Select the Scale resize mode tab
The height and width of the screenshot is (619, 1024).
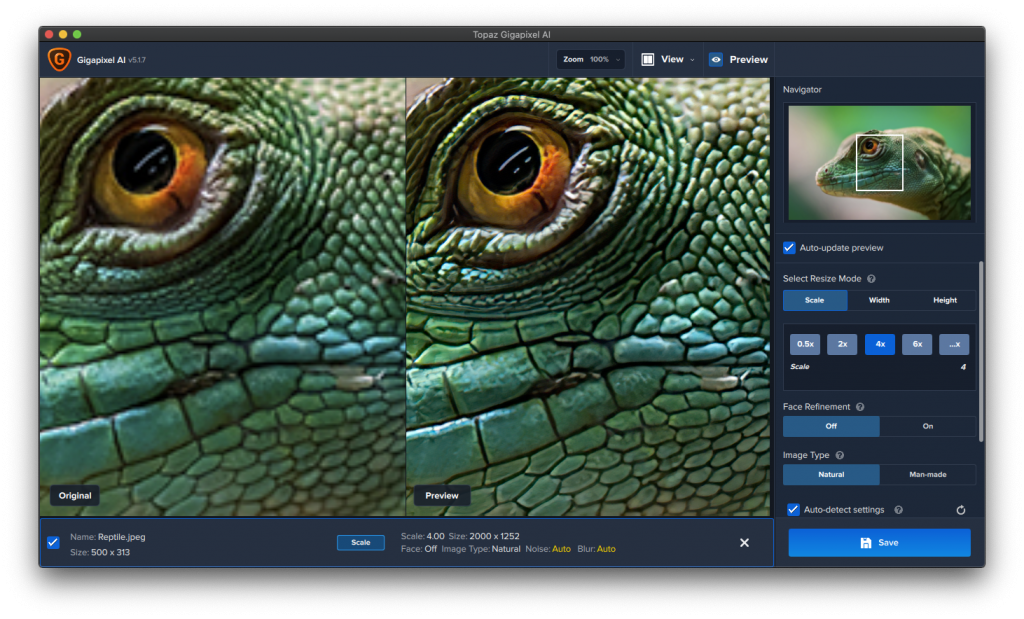click(815, 300)
